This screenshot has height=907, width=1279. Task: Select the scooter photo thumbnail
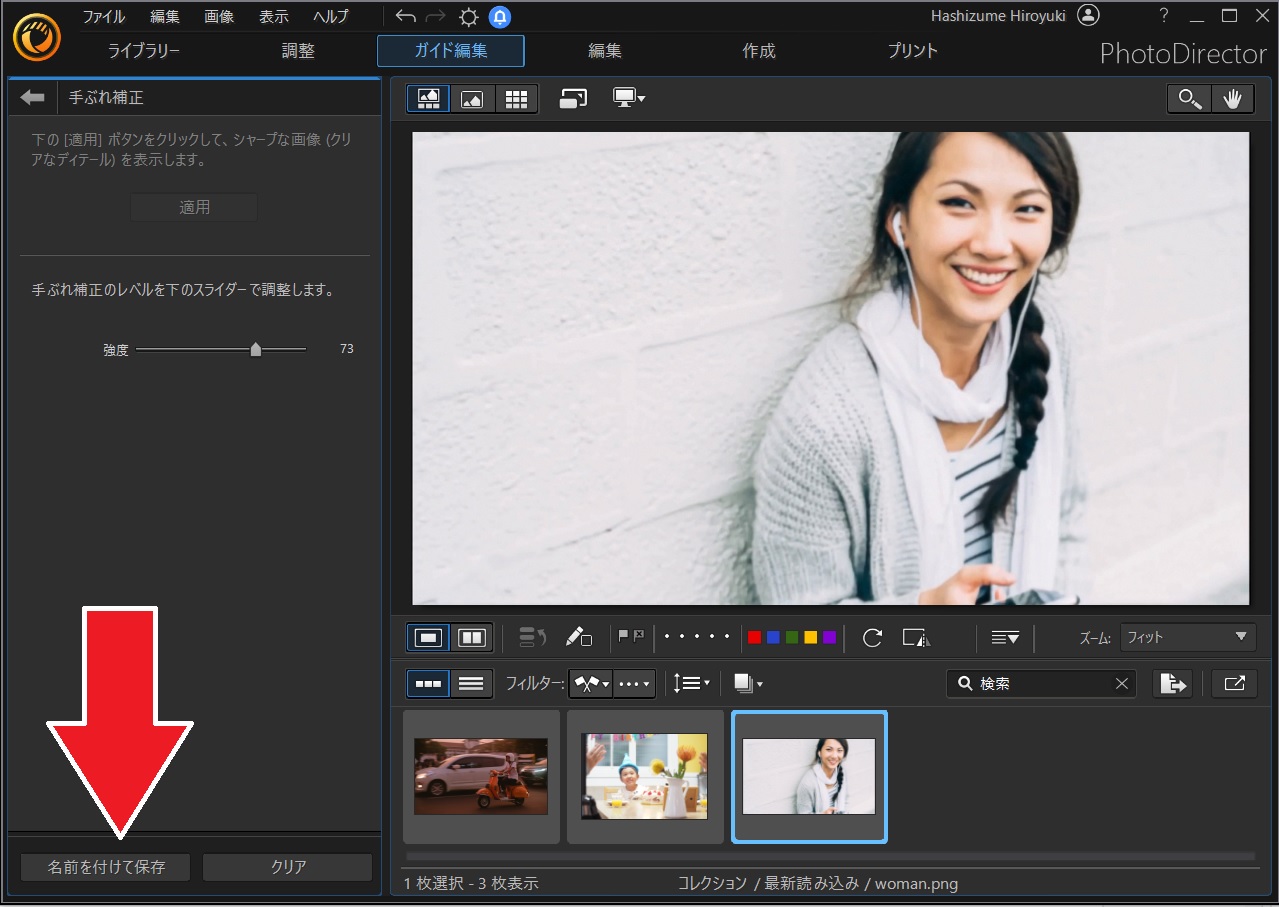(x=481, y=776)
